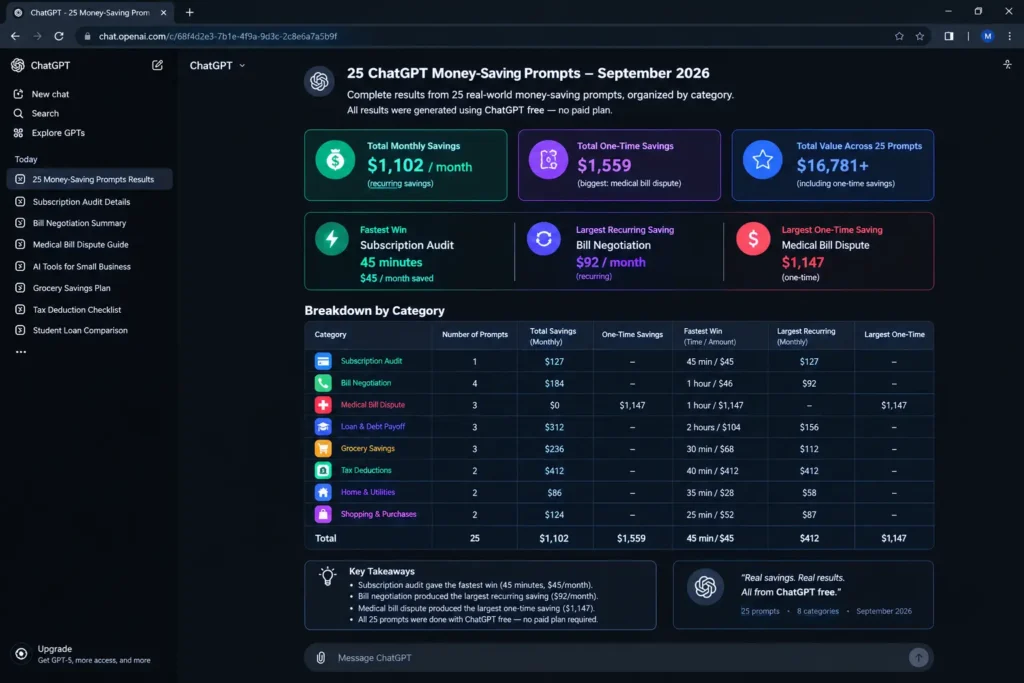Viewport: 1024px width, 683px height.
Task: Open the browser three-dot menu
Action: pyautogui.click(x=1010, y=37)
